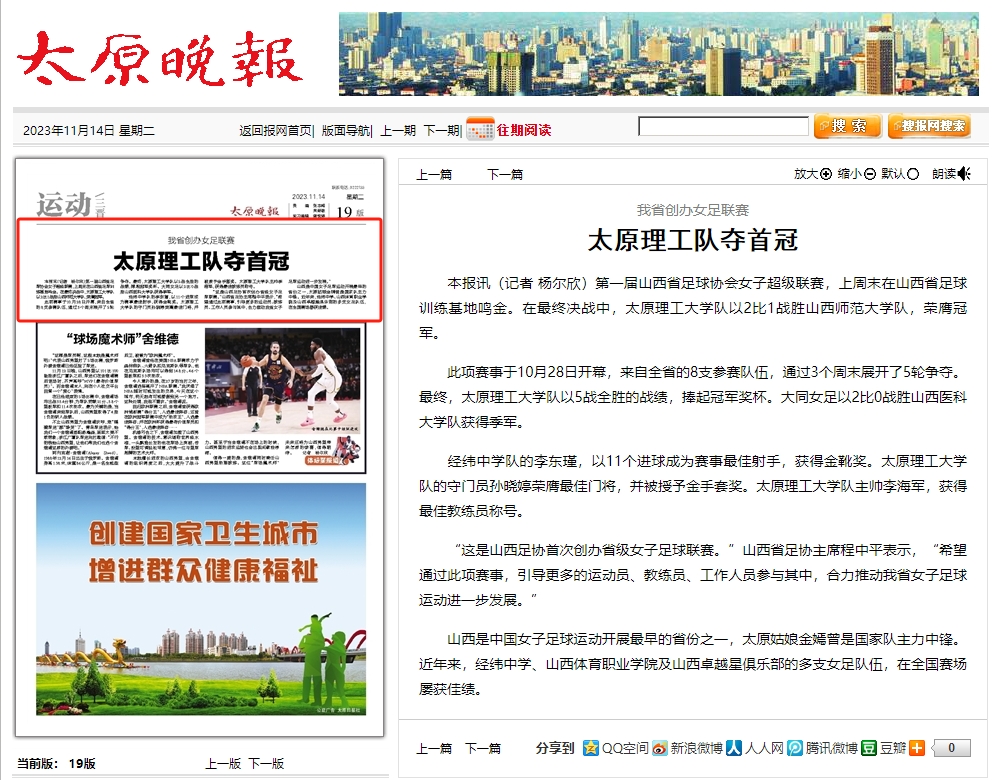Screen dimensions: 999x780
Task: Click the calendar icon for past issues
Action: click(480, 129)
